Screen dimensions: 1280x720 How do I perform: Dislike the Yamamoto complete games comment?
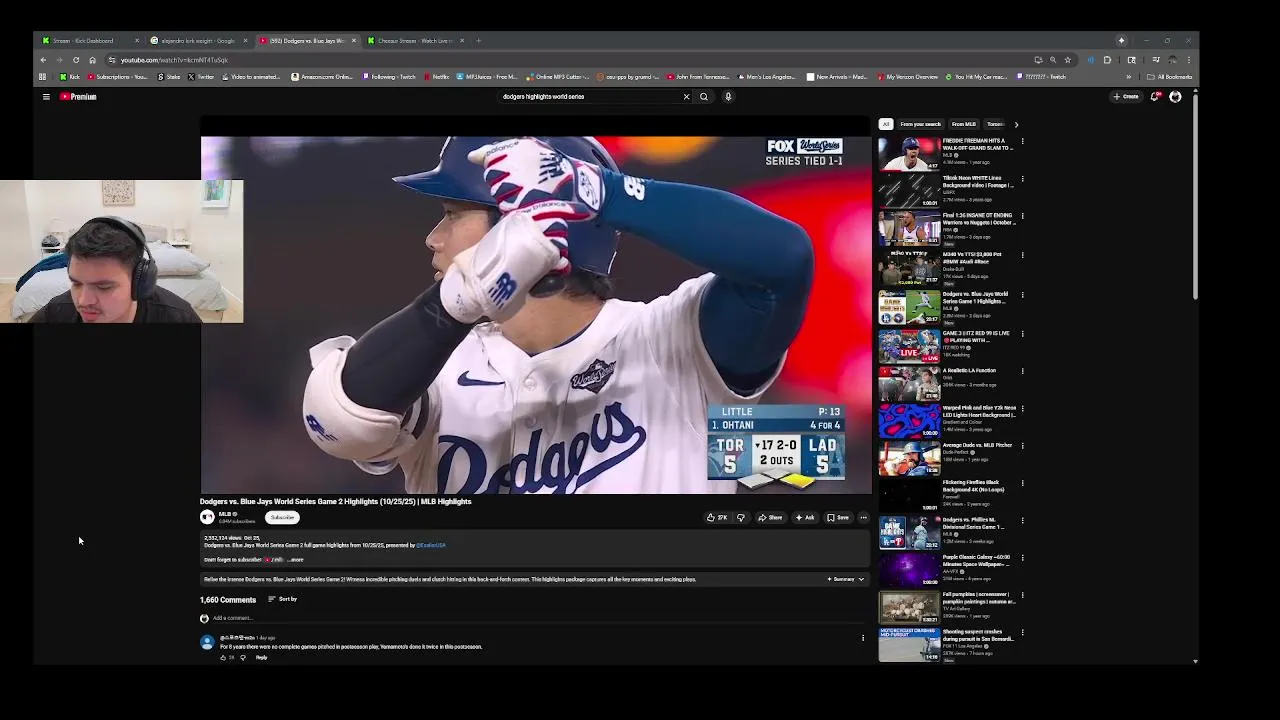pos(242,657)
